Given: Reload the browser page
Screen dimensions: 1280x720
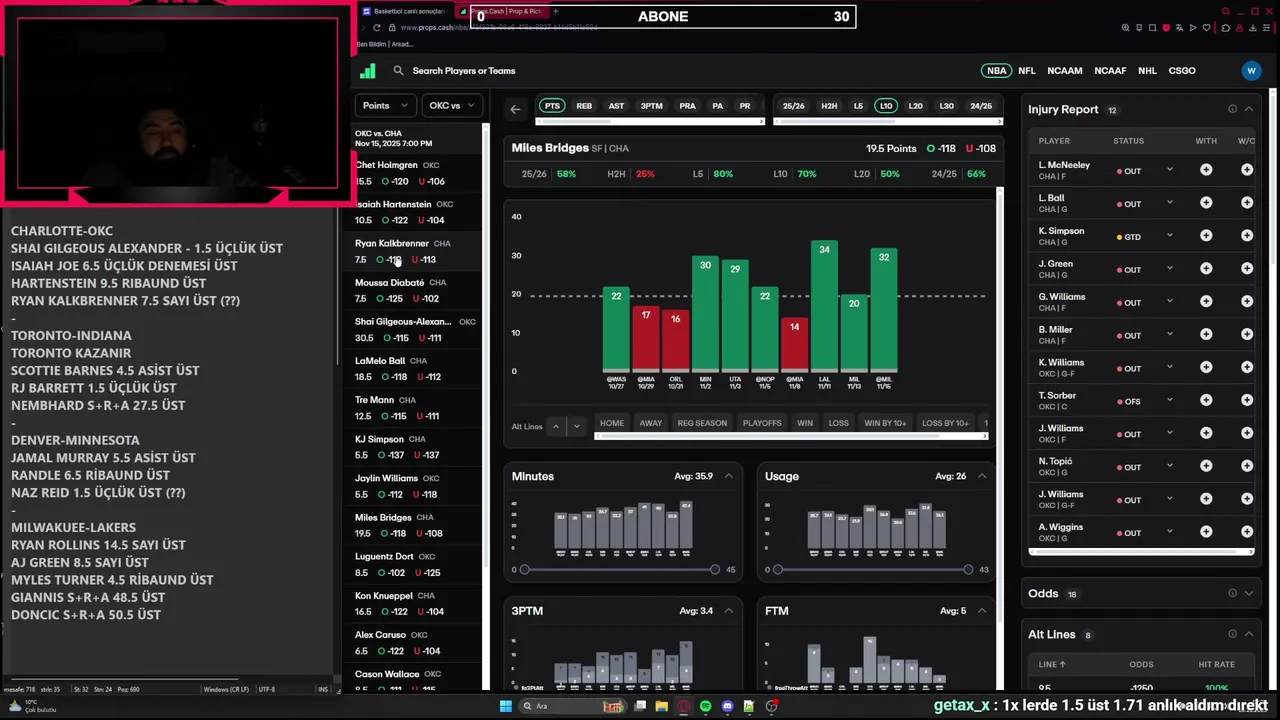Looking at the screenshot, I should [377, 28].
